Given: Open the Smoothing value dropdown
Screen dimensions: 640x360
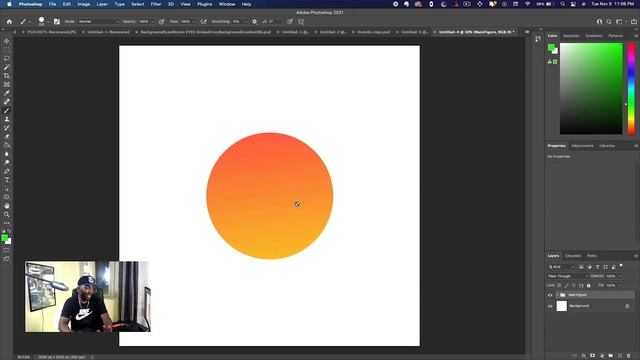Looking at the screenshot, I should [x=245, y=22].
